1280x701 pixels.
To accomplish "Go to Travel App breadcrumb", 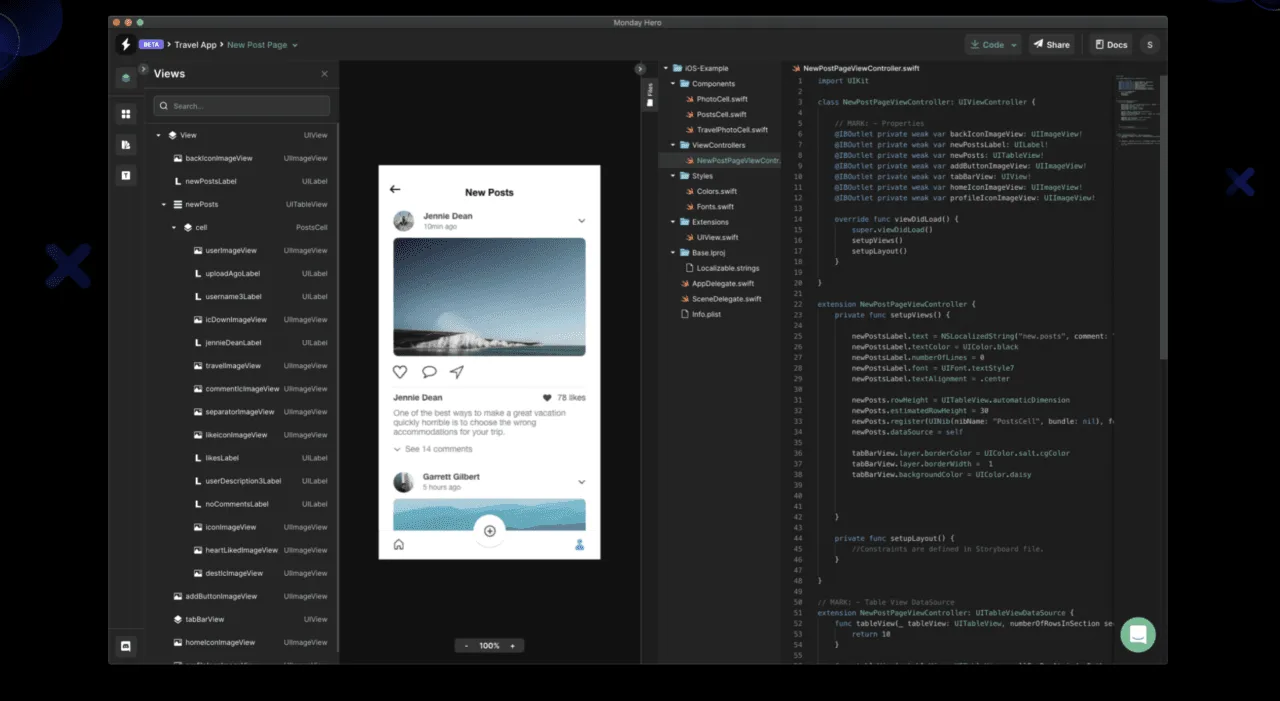I will (x=196, y=45).
